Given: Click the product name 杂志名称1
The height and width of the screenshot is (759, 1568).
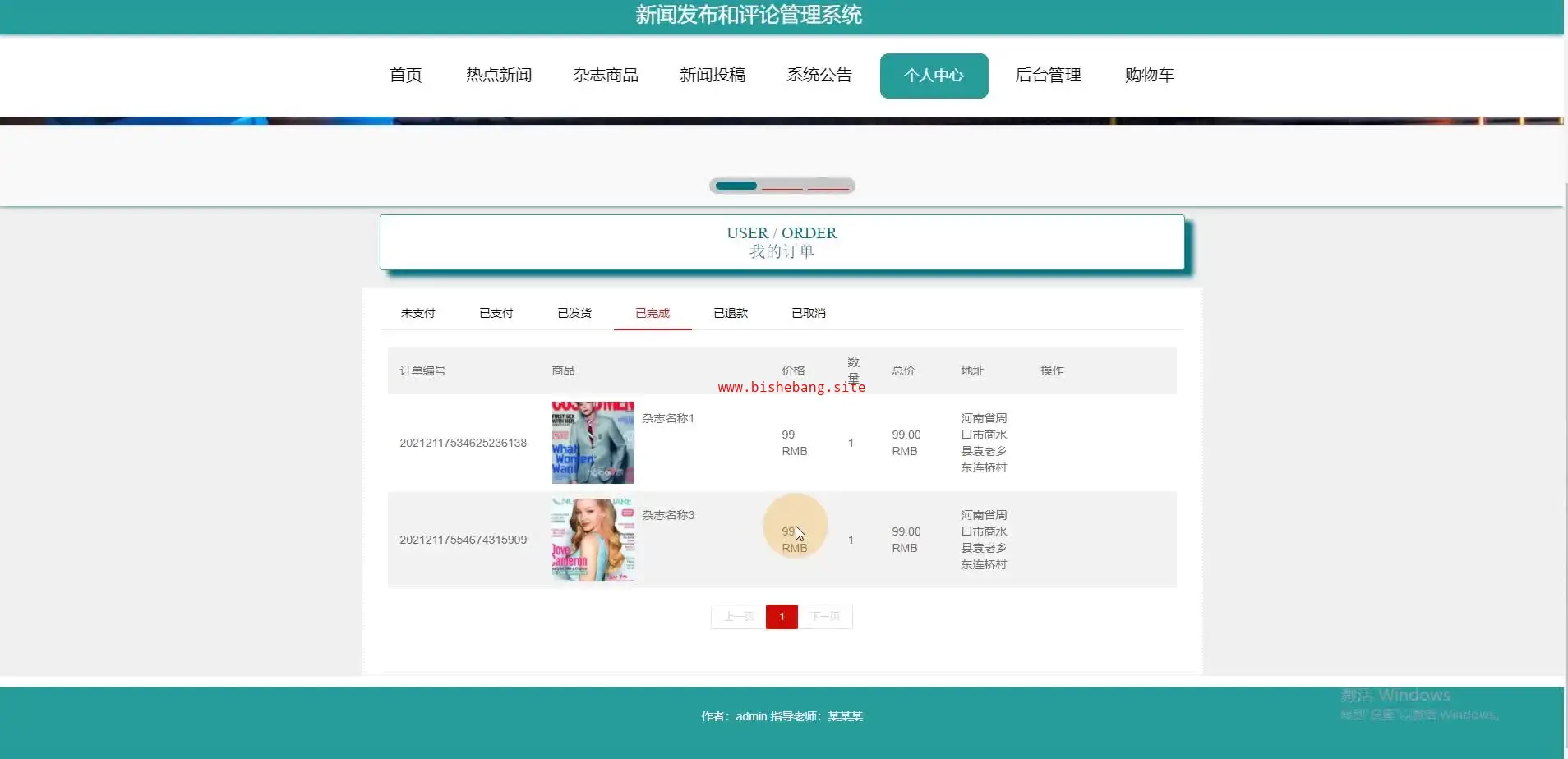Looking at the screenshot, I should [x=668, y=418].
